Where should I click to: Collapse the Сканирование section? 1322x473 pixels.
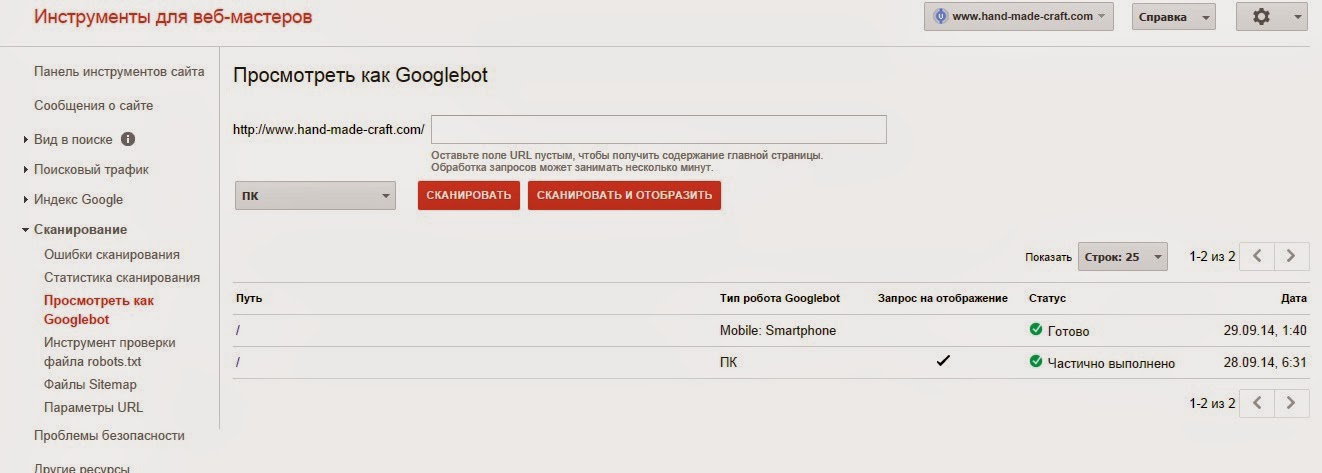[80, 230]
